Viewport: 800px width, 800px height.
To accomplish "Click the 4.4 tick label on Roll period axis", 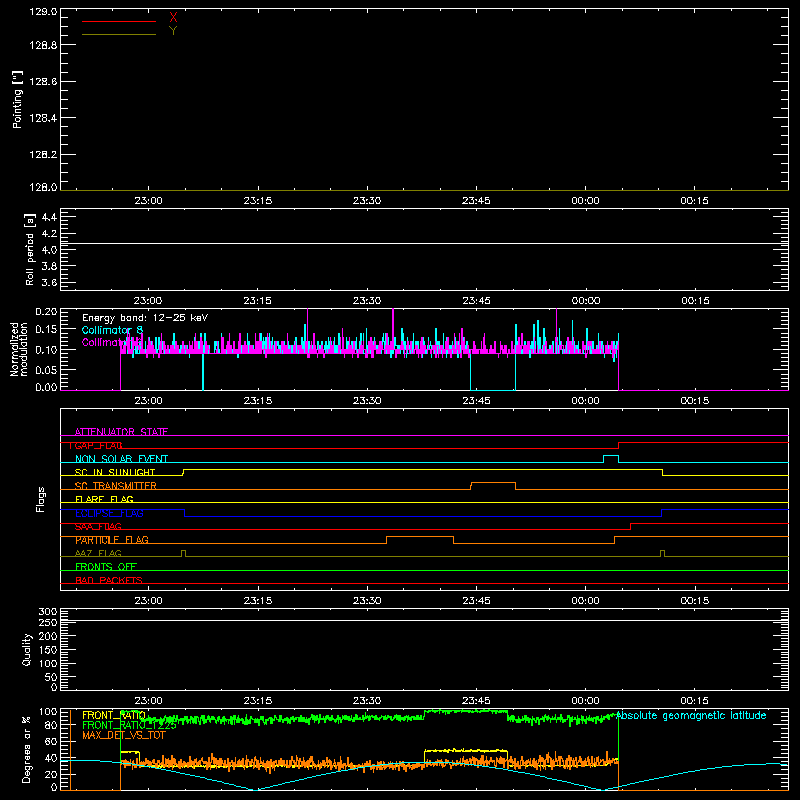I will click(x=49, y=217).
